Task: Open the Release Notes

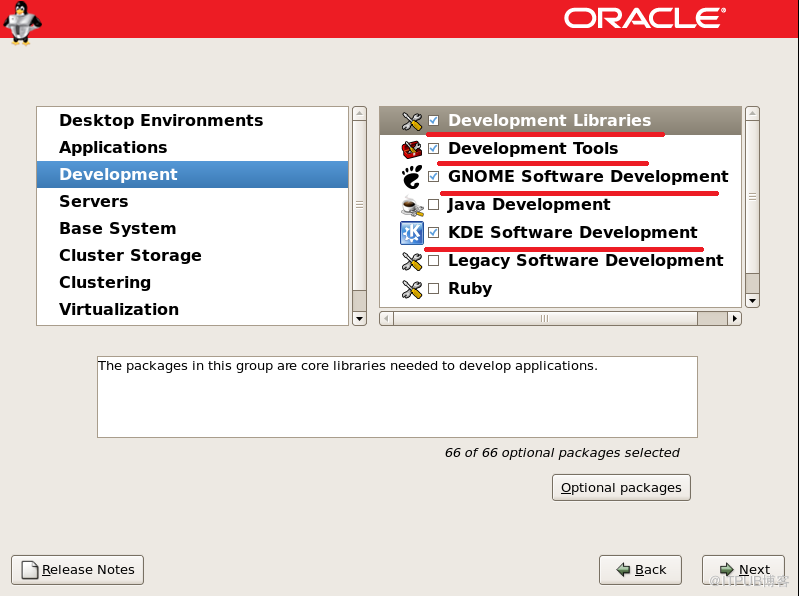Action: click(77, 570)
